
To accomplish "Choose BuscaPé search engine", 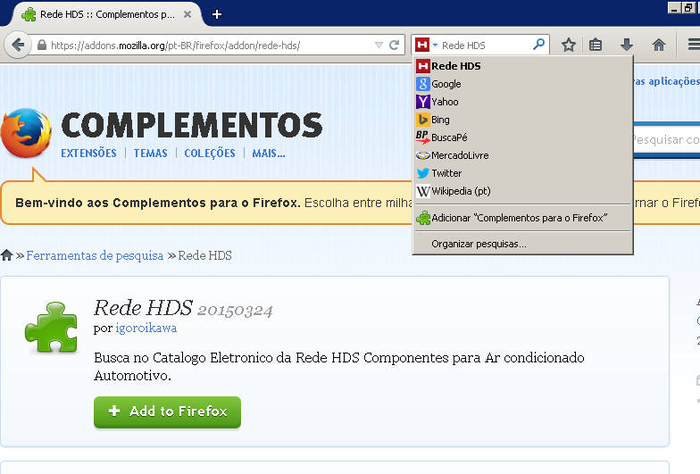I will click(x=523, y=137).
